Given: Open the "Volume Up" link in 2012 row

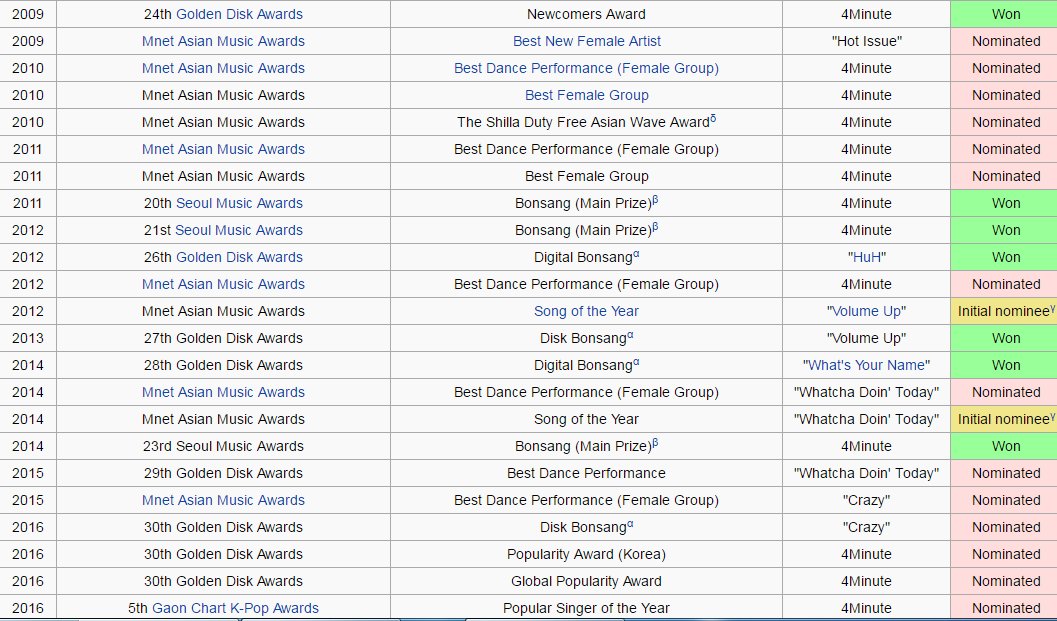Looking at the screenshot, I should [x=866, y=311].
